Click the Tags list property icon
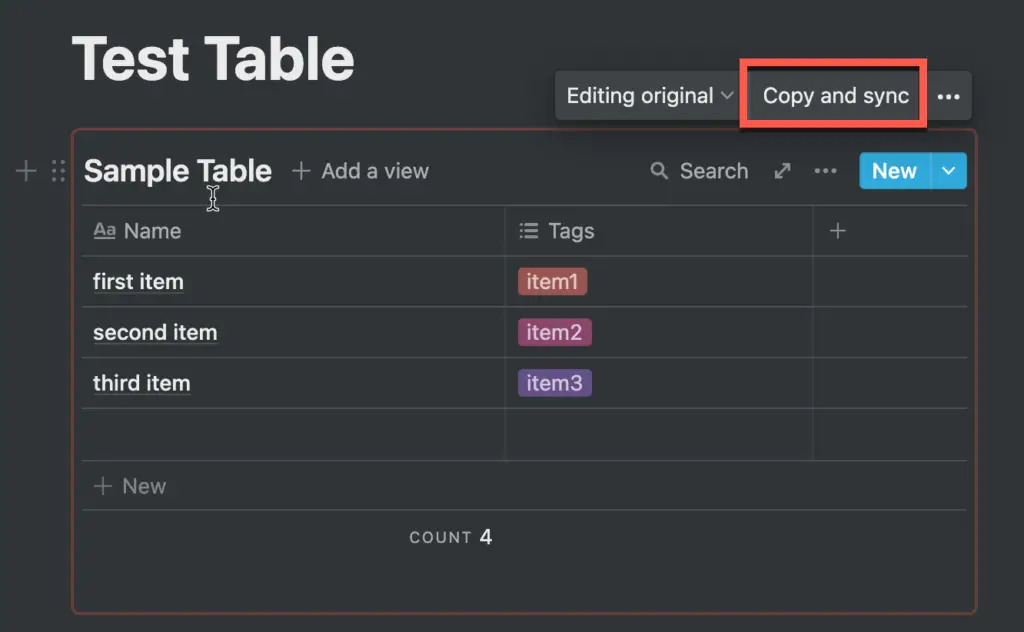This screenshot has width=1024, height=632. [528, 230]
